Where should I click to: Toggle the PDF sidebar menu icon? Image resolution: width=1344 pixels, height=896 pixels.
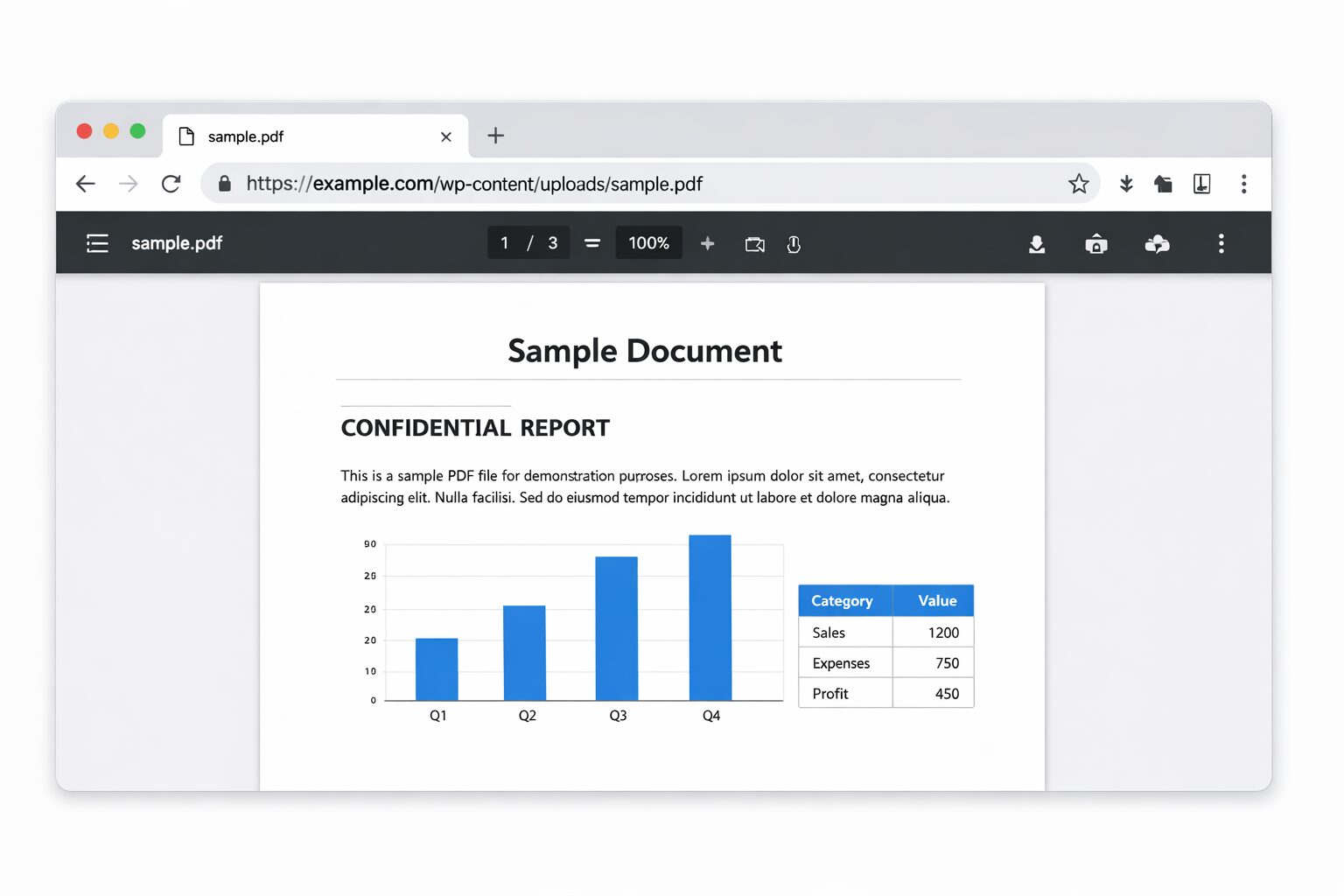(97, 243)
